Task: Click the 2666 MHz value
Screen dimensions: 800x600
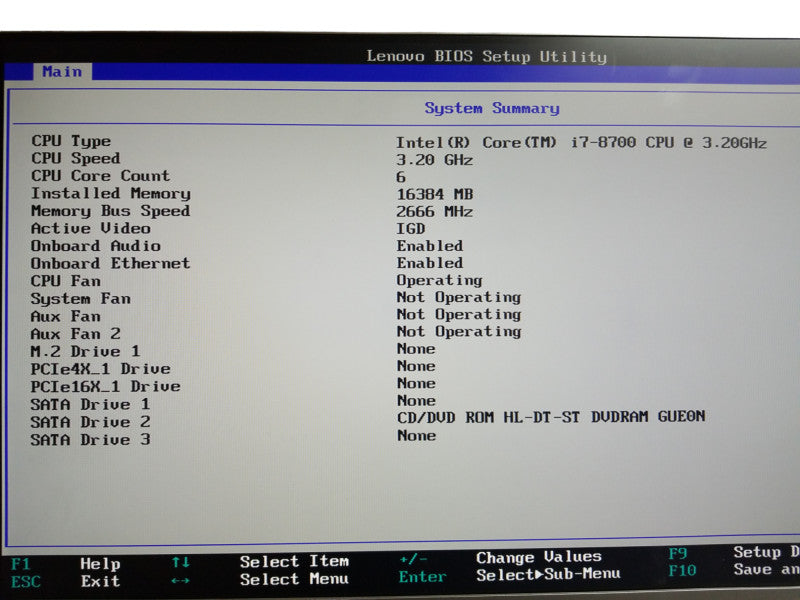Action: click(x=435, y=212)
